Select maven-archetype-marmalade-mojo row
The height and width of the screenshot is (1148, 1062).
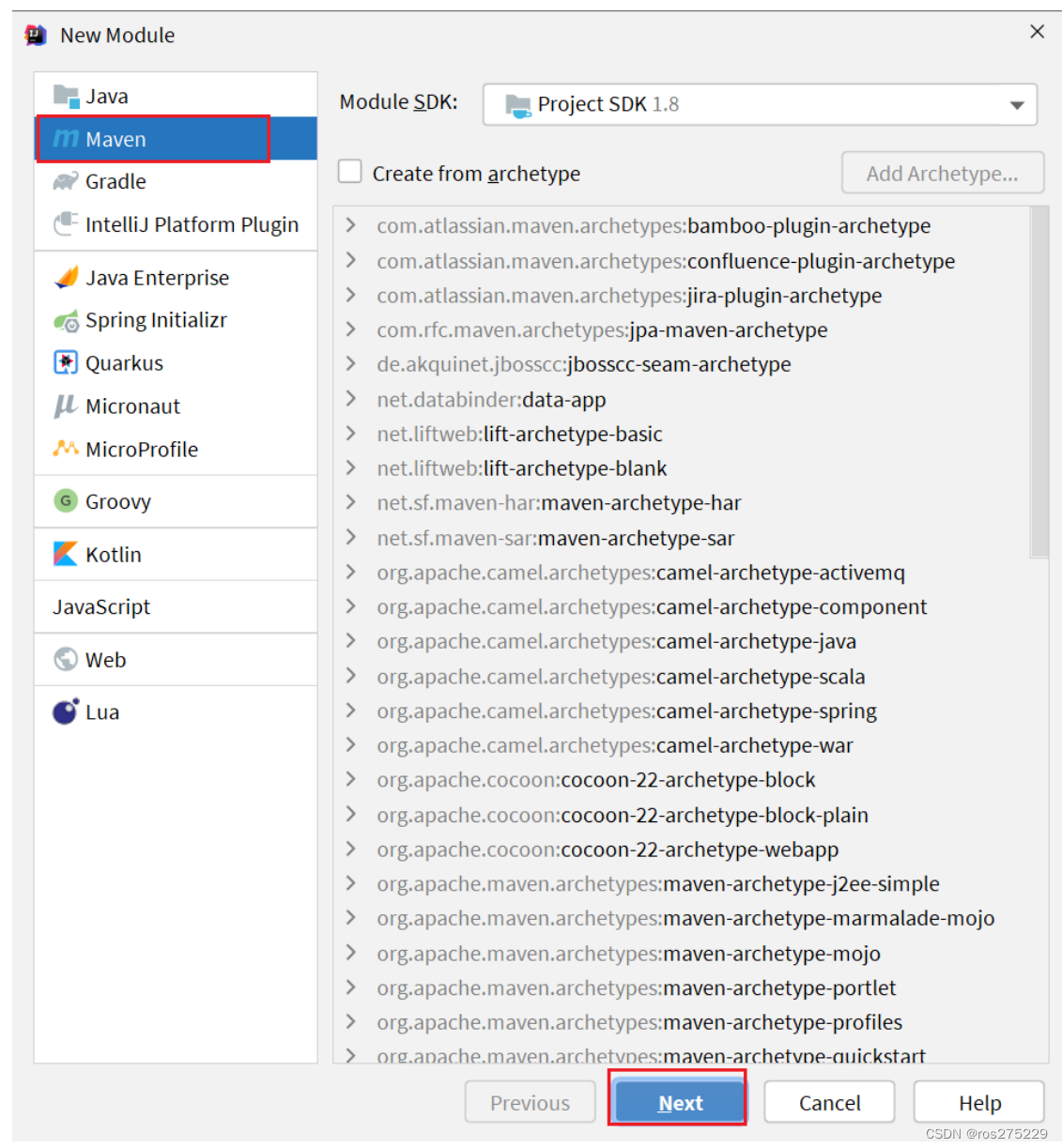pyautogui.click(x=682, y=918)
